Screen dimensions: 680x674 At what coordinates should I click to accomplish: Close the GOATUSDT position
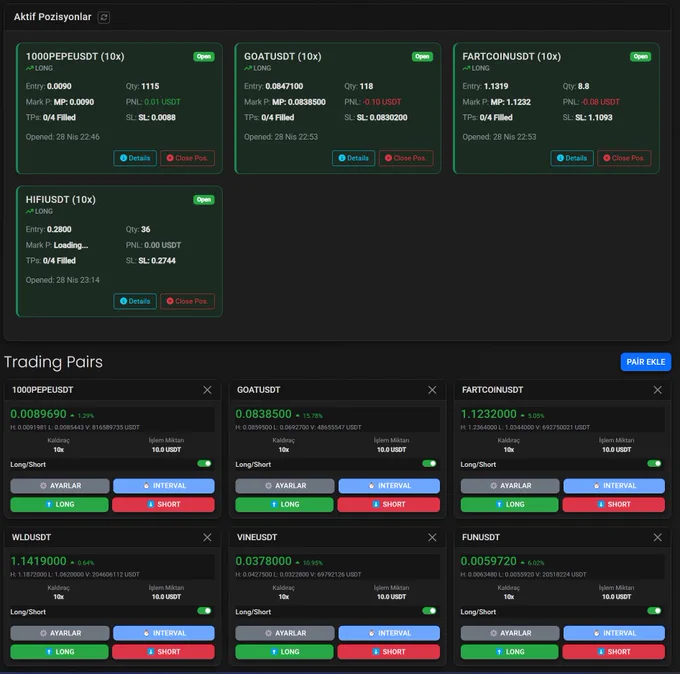[x=406, y=158]
